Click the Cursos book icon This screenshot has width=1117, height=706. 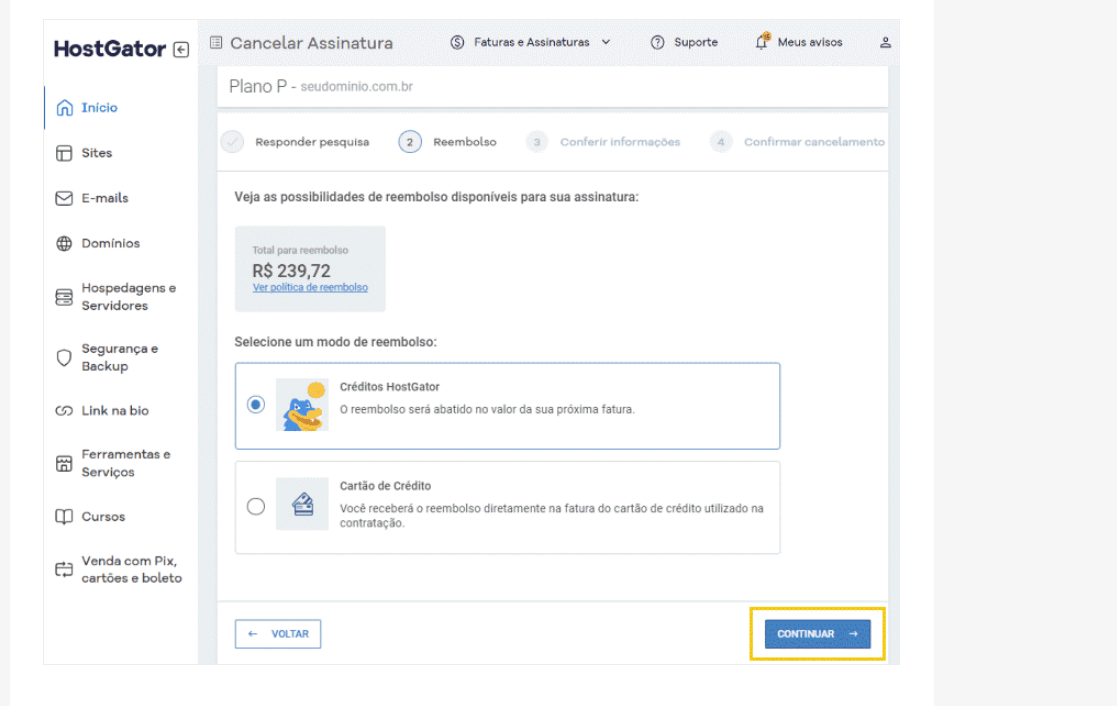pos(64,517)
